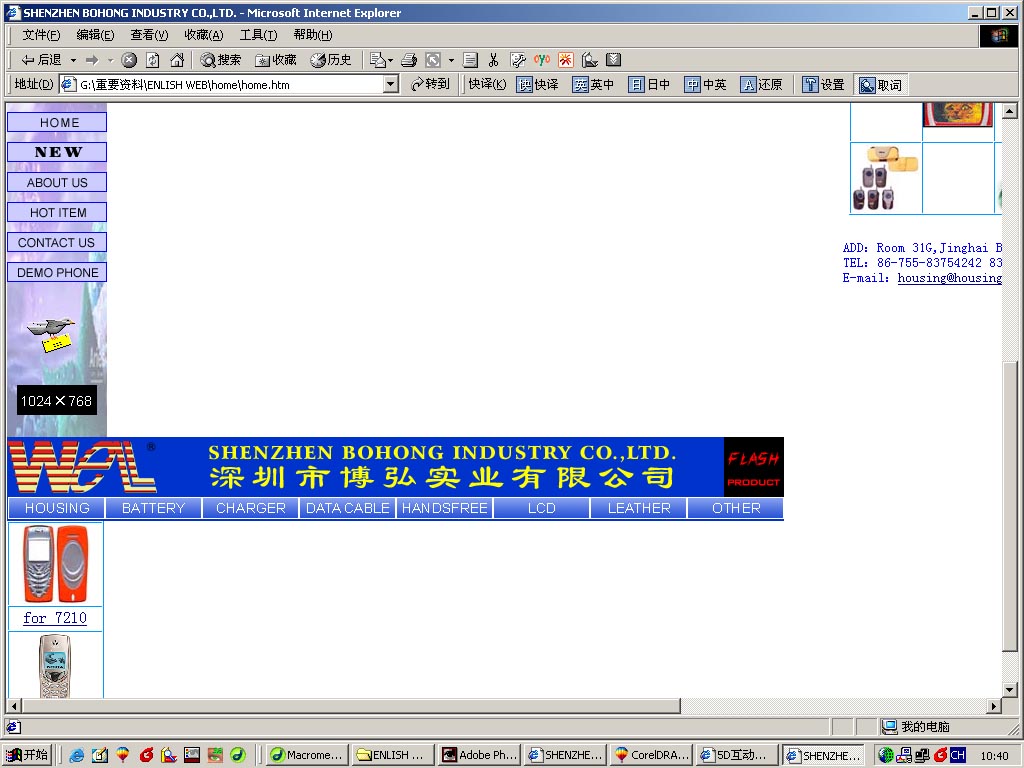The width and height of the screenshot is (1024, 768).
Task: Select the BATTERY navigation tab
Action: coord(153,508)
